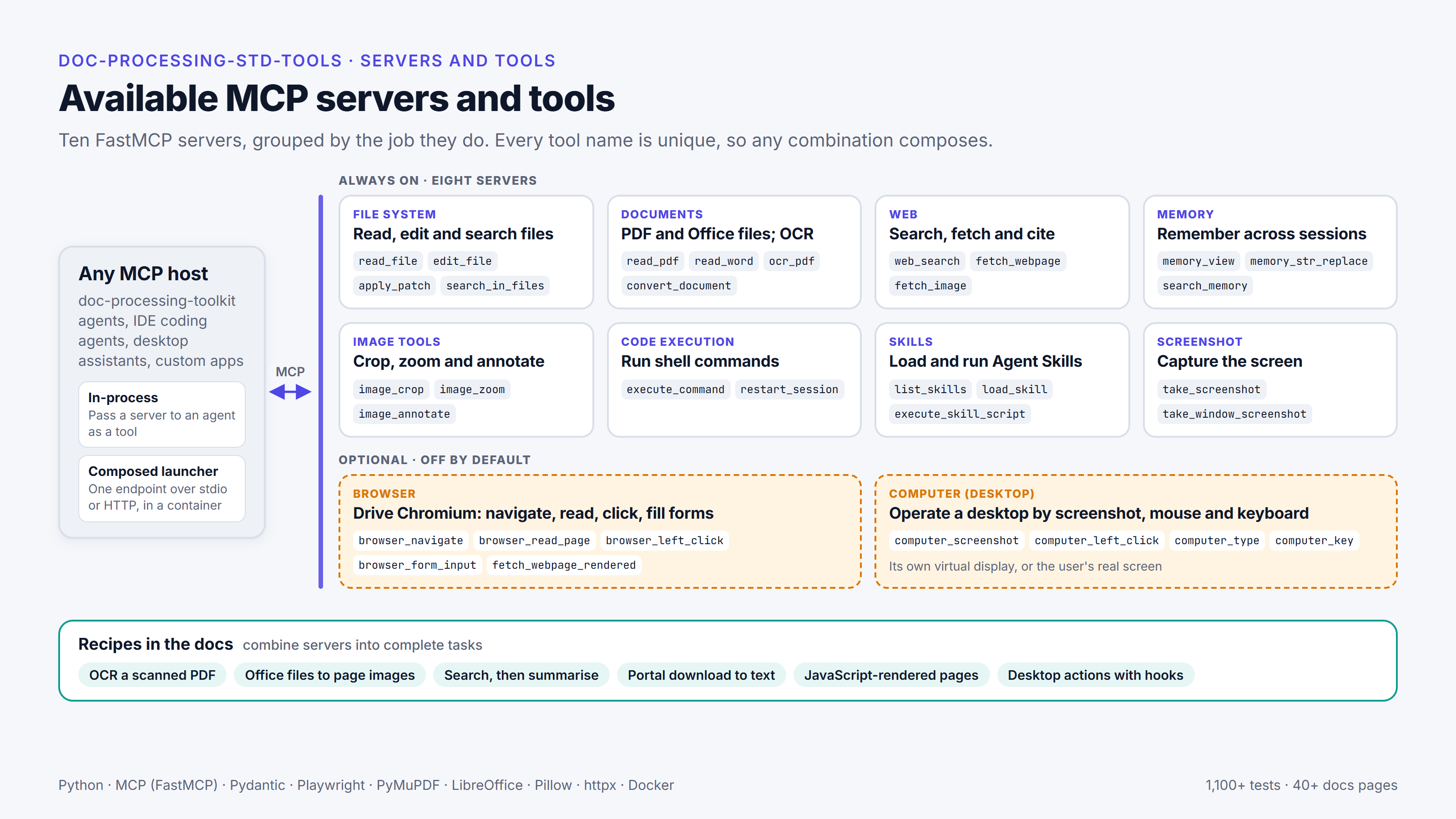Select the 'Search, then summarise' recipe pill
The image size is (1456, 819).
click(521, 675)
